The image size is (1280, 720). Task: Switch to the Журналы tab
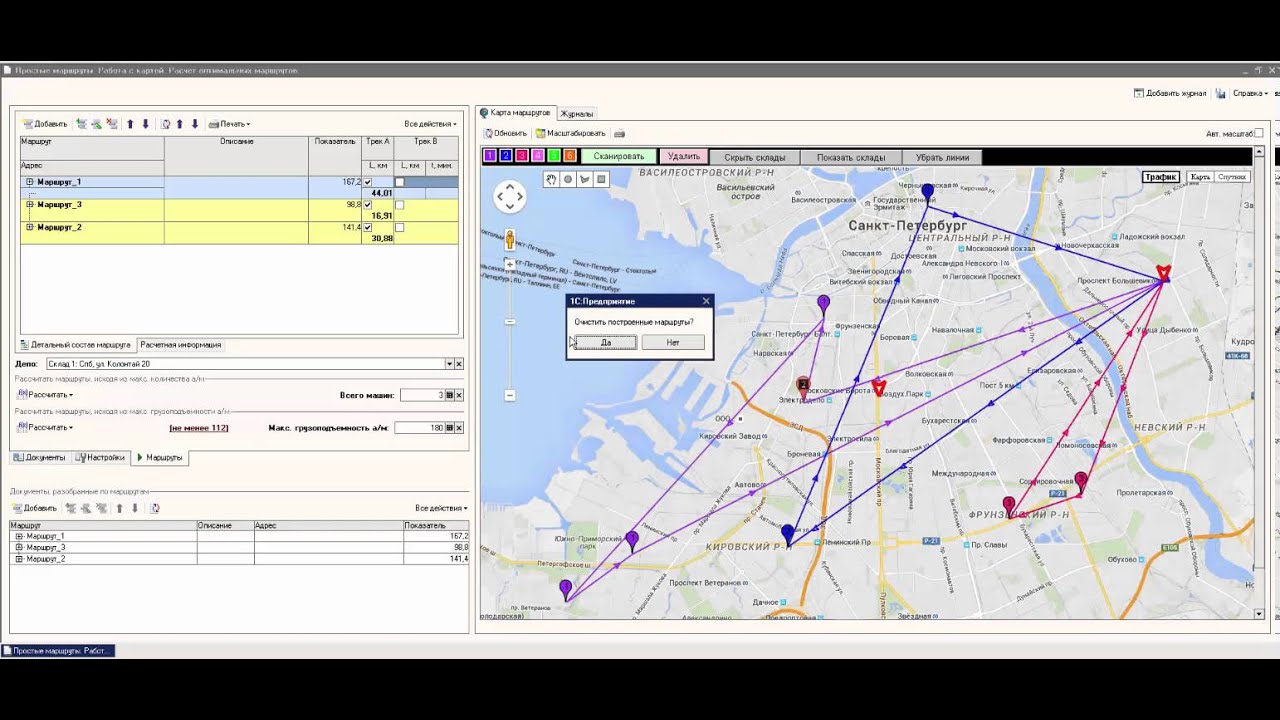[x=577, y=113]
